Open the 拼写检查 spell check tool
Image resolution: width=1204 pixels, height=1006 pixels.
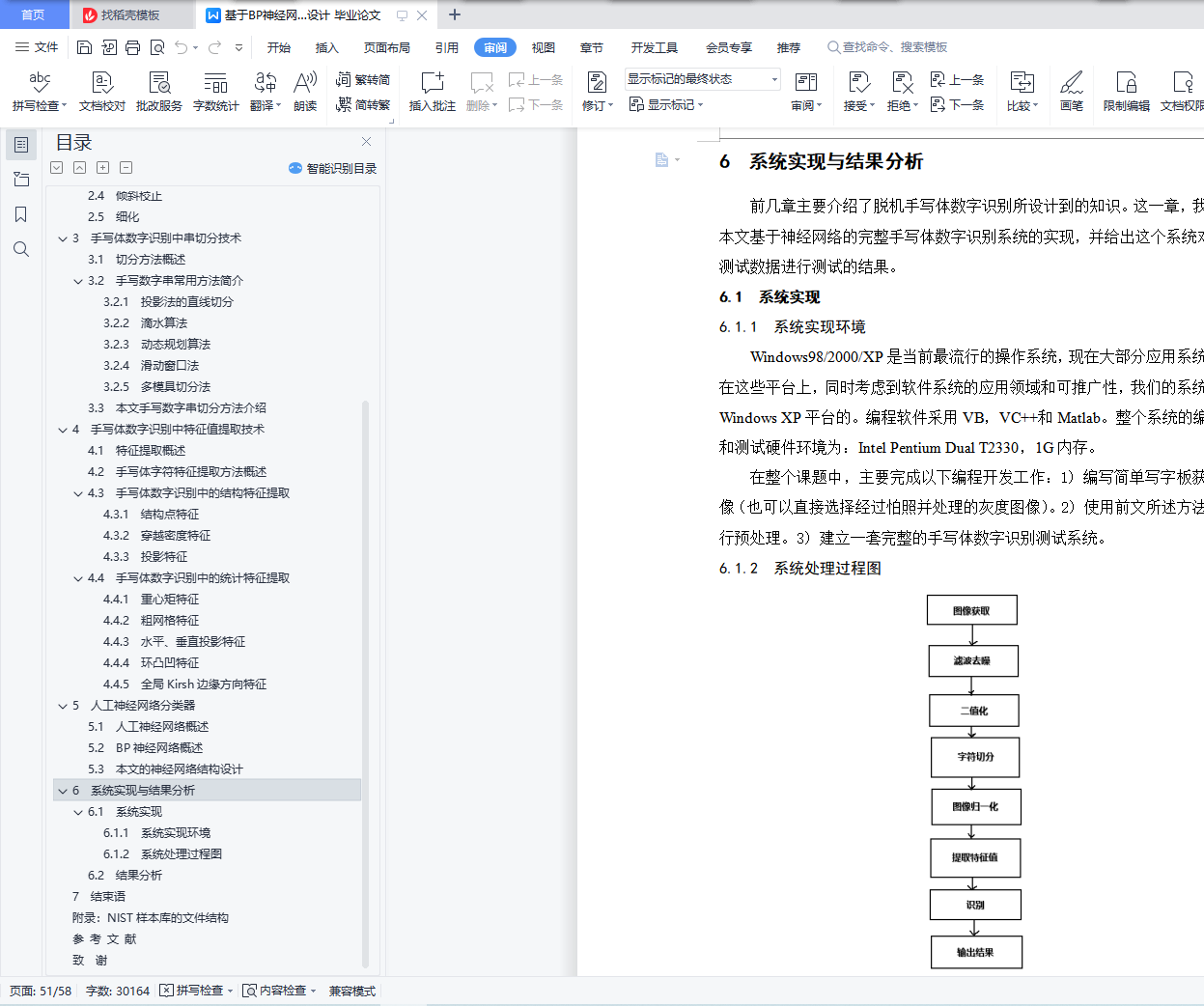39,92
